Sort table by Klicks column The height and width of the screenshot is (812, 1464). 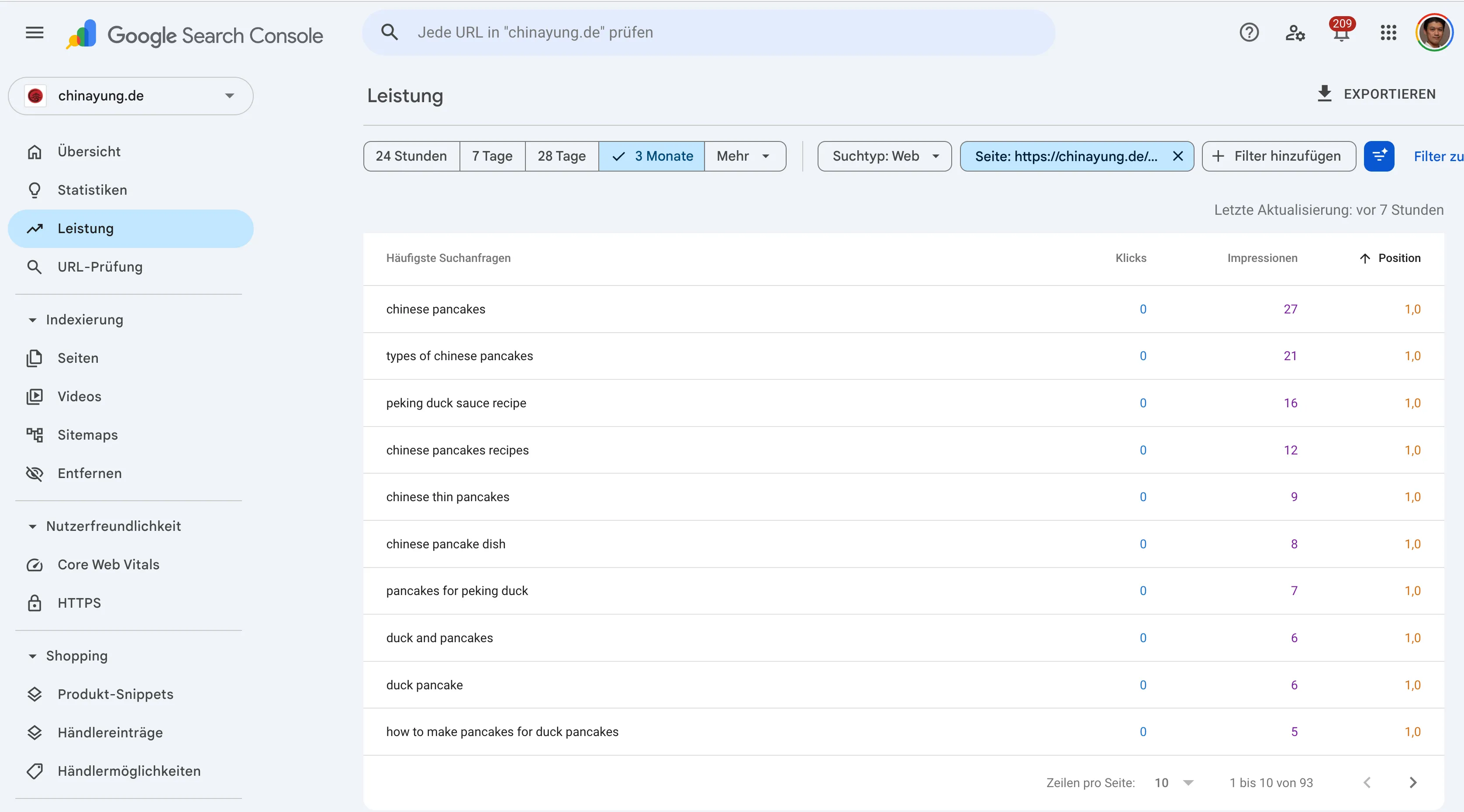coord(1131,258)
